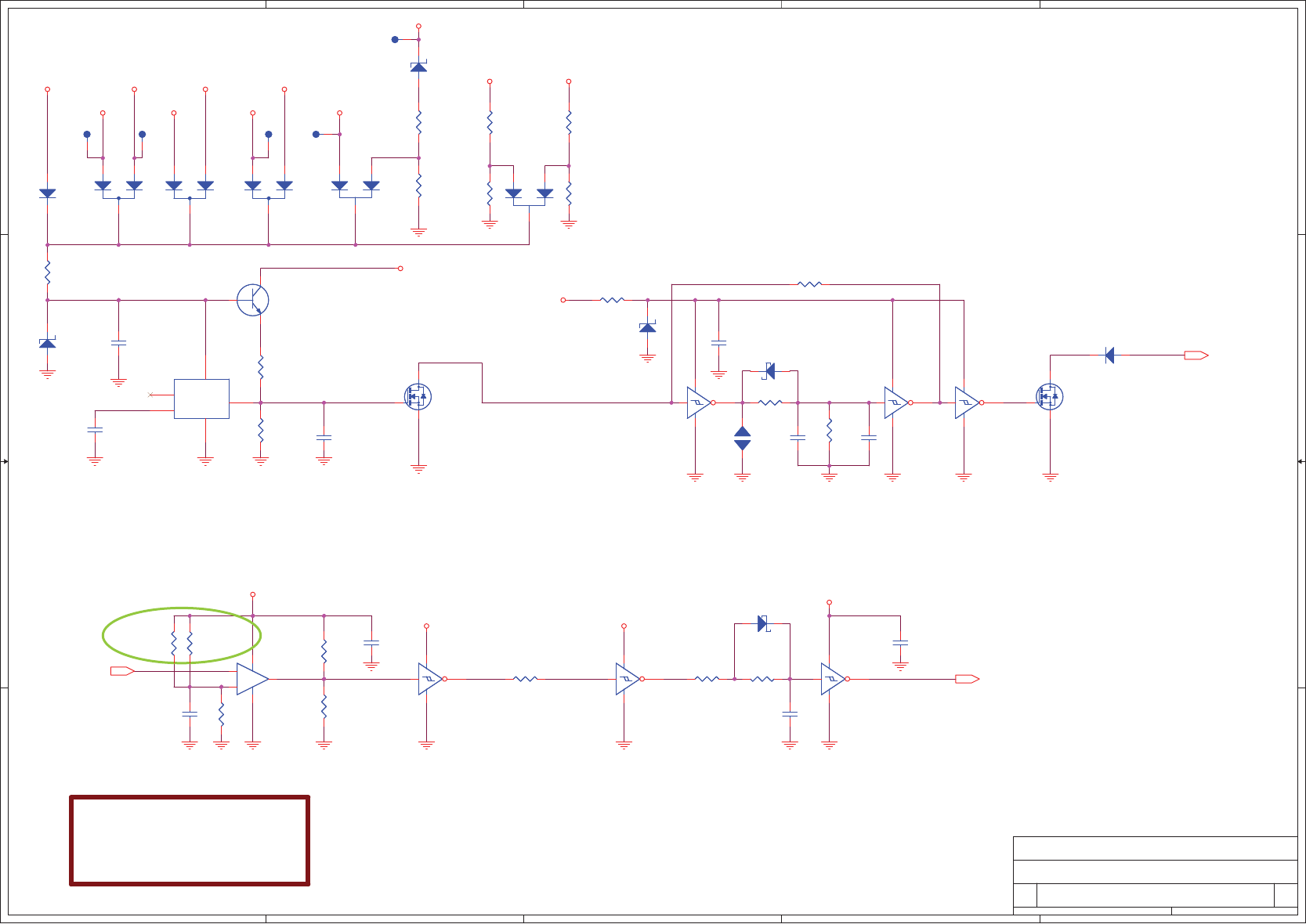Screen dimensions: 1306x924
Task: Select the series resistor between the first two lower inverters
Action: click(525, 679)
